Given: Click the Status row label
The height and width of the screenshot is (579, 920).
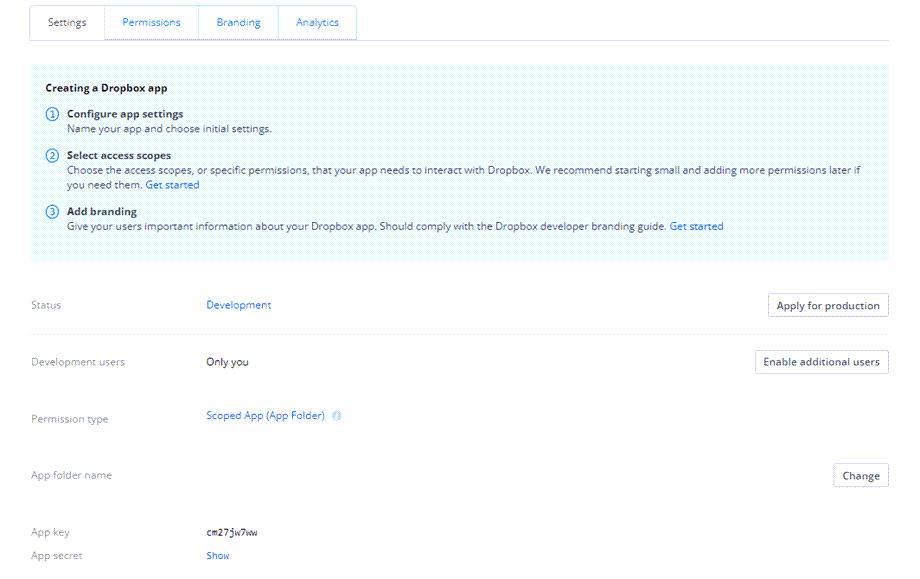Looking at the screenshot, I should [x=44, y=304].
